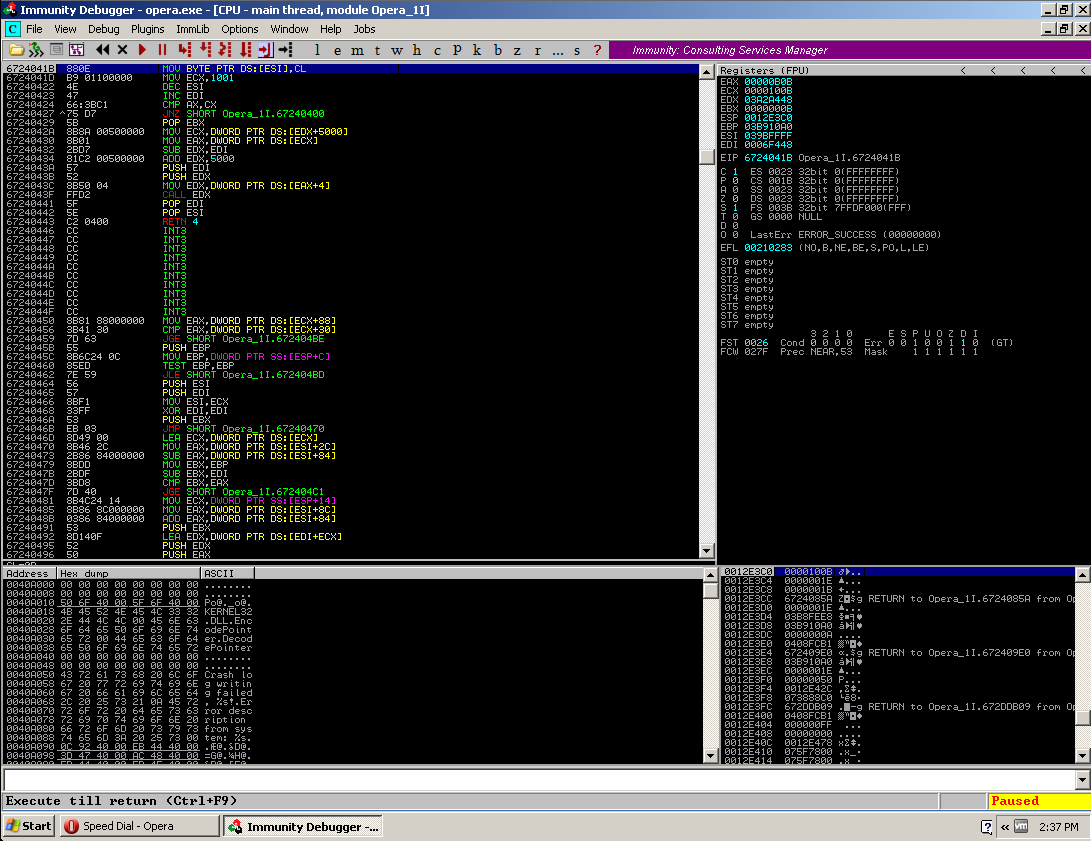
Task: Show References using the 'r' button
Action: pos(537,50)
